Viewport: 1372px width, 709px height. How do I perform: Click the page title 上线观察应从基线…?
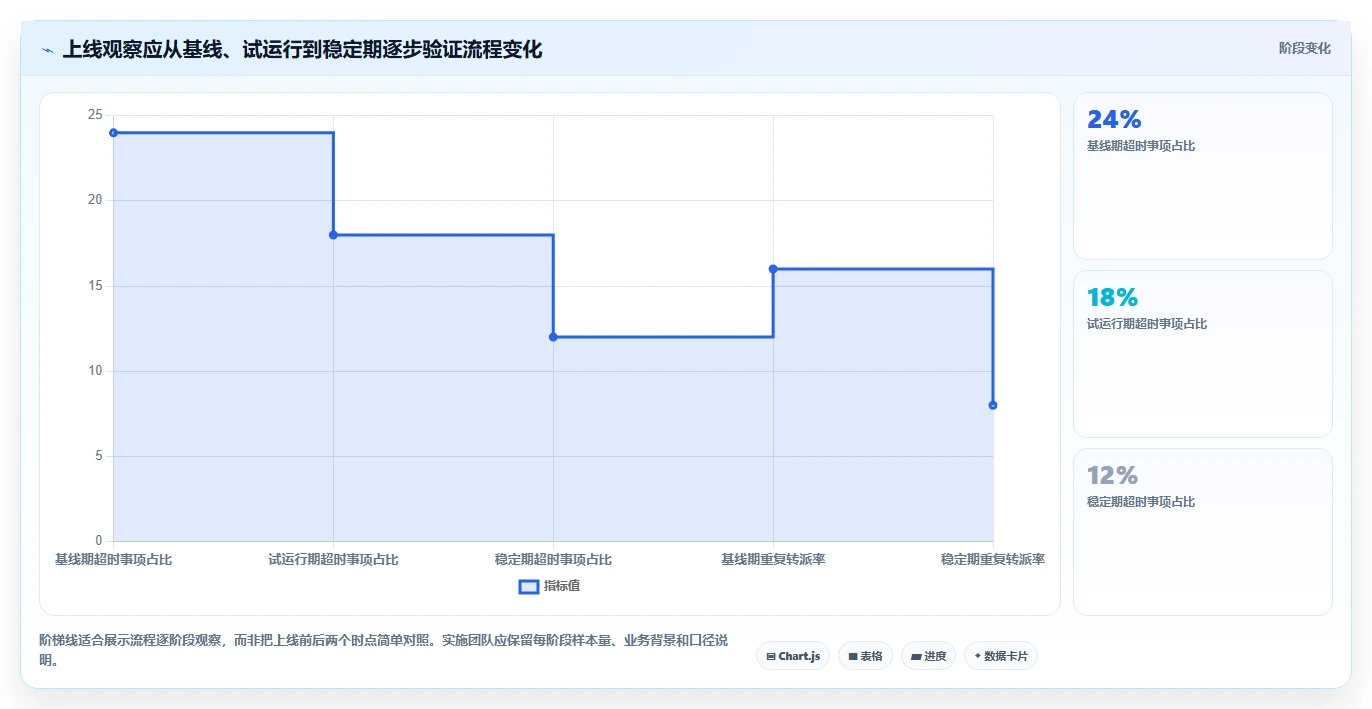[302, 49]
